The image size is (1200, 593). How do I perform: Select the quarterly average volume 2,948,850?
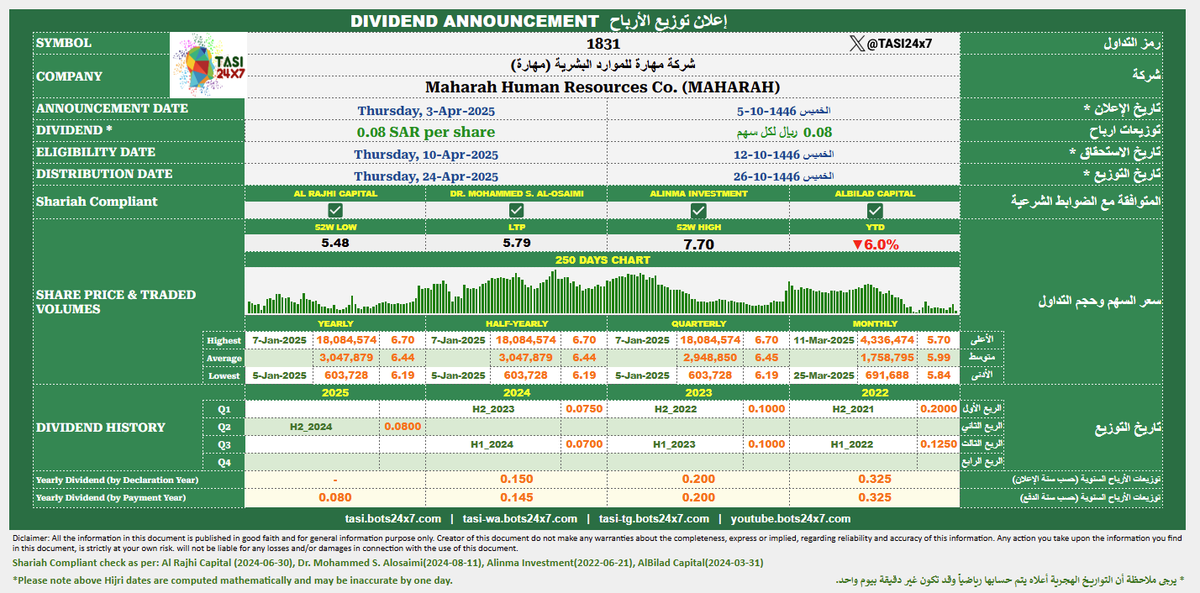click(709, 358)
